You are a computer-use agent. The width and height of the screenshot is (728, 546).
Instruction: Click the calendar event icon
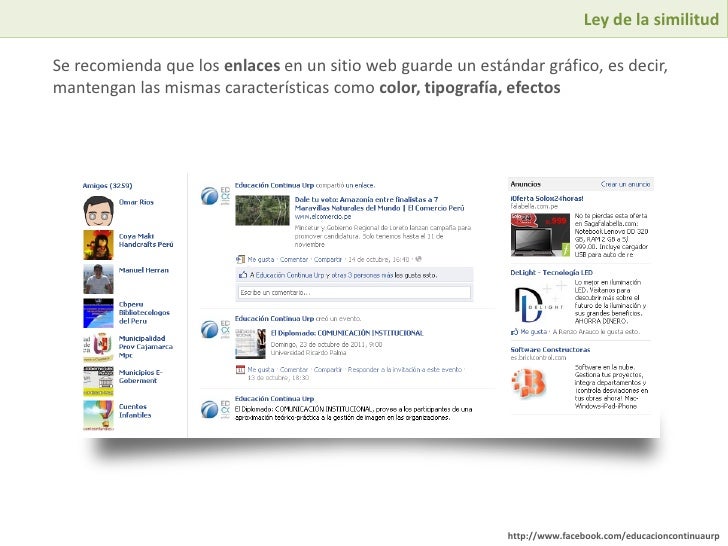pyautogui.click(x=240, y=370)
